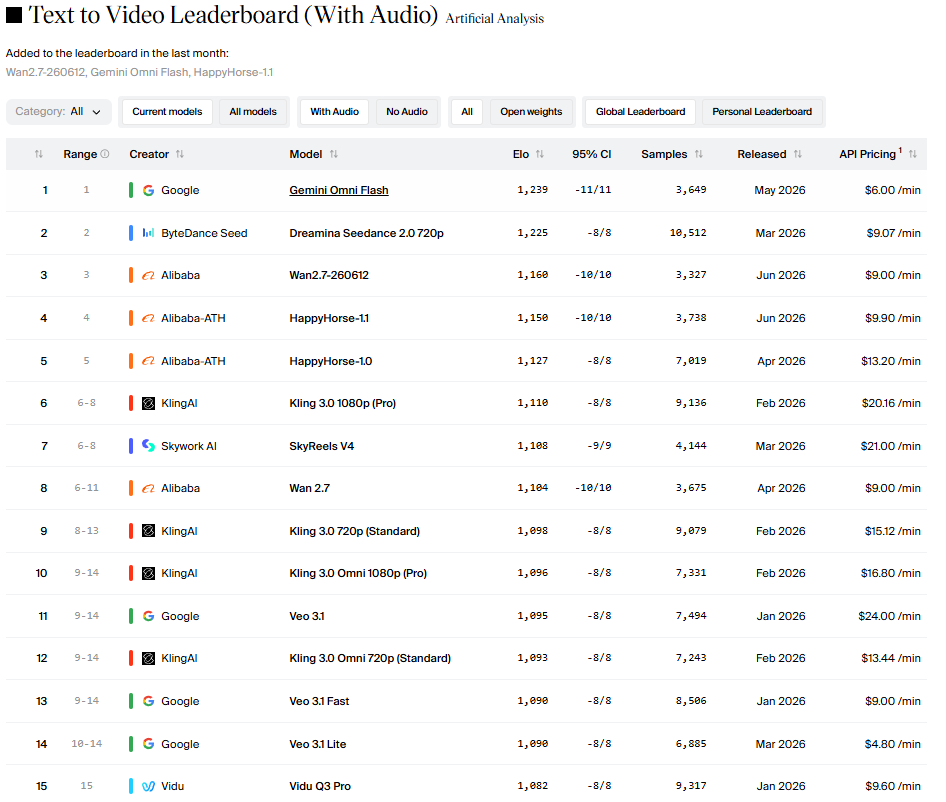Click samples count 9,317
Viewport: 946px width, 802px height.
[691, 786]
